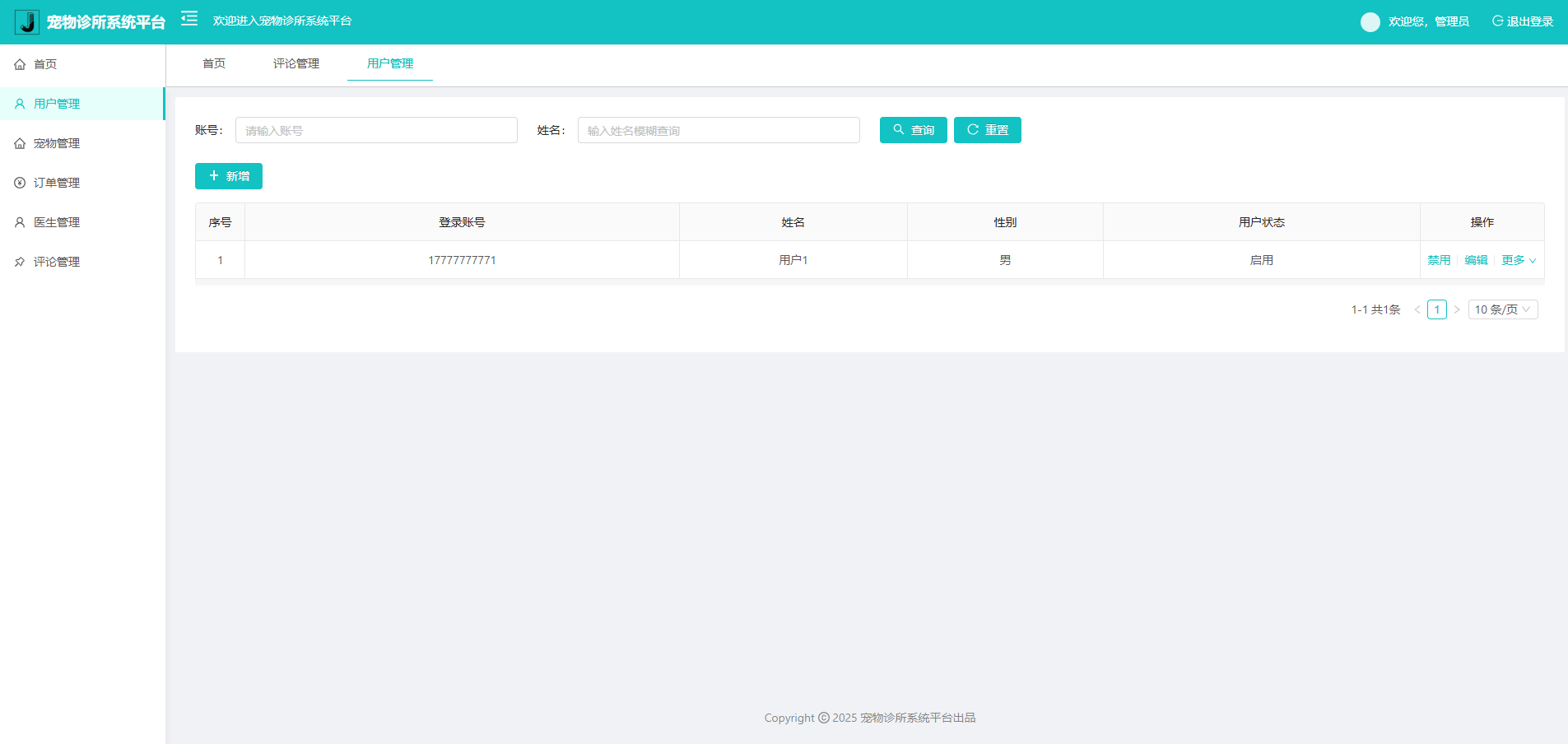Click 编辑 link for 用户1
This screenshot has width=1568, height=744.
tap(1476, 260)
